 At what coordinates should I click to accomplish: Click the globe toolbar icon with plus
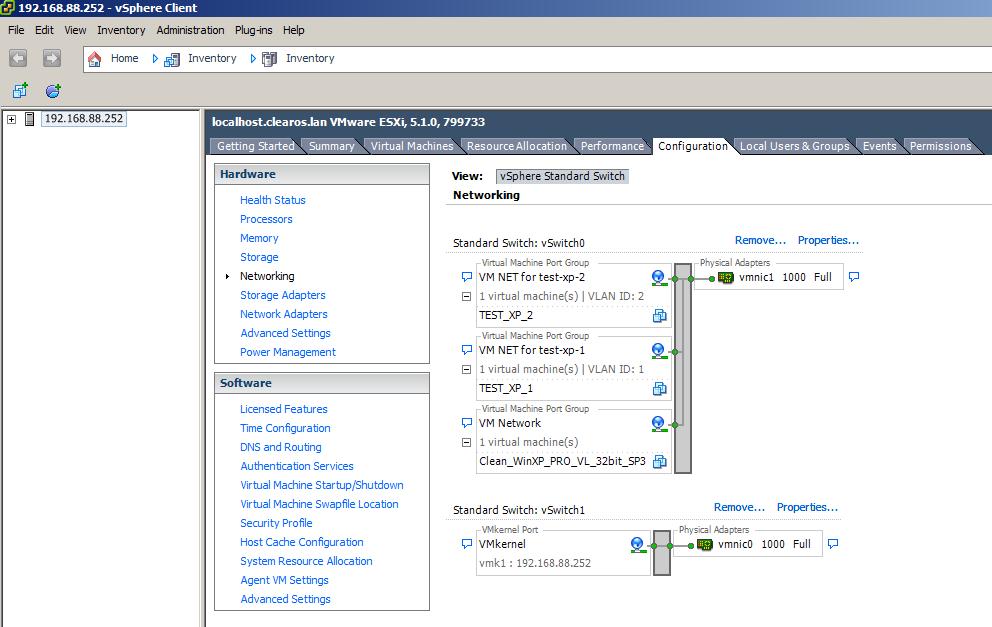point(53,90)
